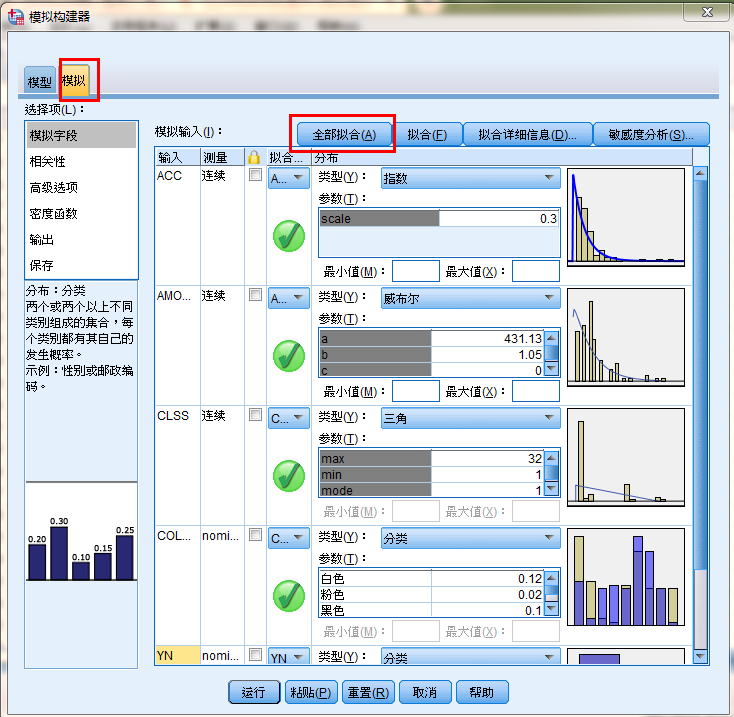Select 密度函数 in the options list
The height and width of the screenshot is (717, 734).
tap(81, 214)
